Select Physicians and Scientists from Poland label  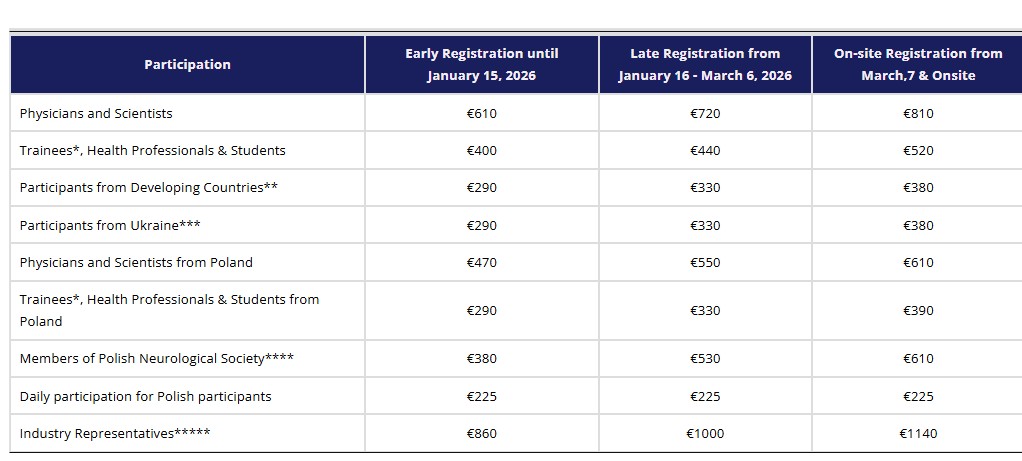click(136, 263)
